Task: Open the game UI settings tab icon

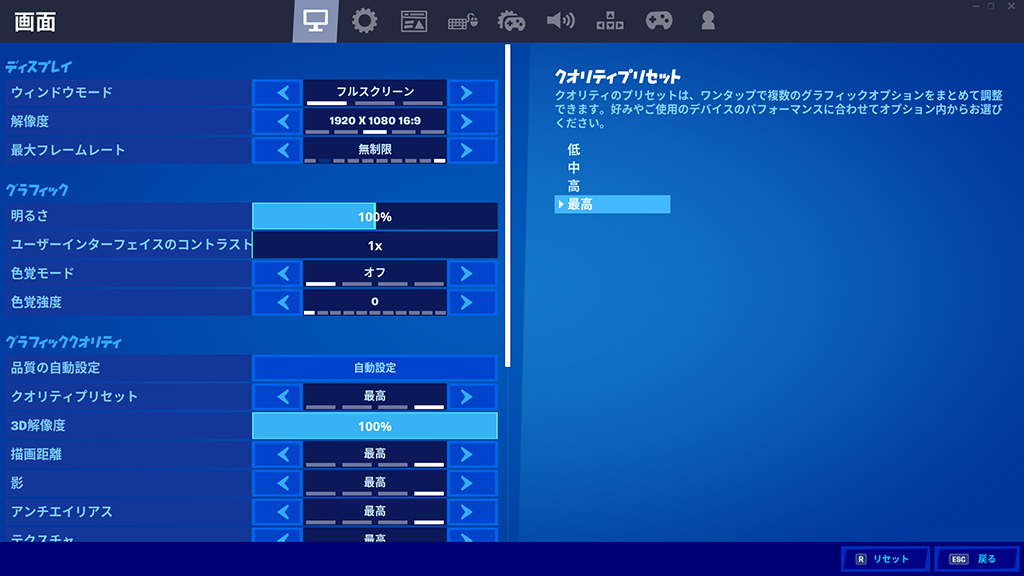Action: (x=413, y=21)
